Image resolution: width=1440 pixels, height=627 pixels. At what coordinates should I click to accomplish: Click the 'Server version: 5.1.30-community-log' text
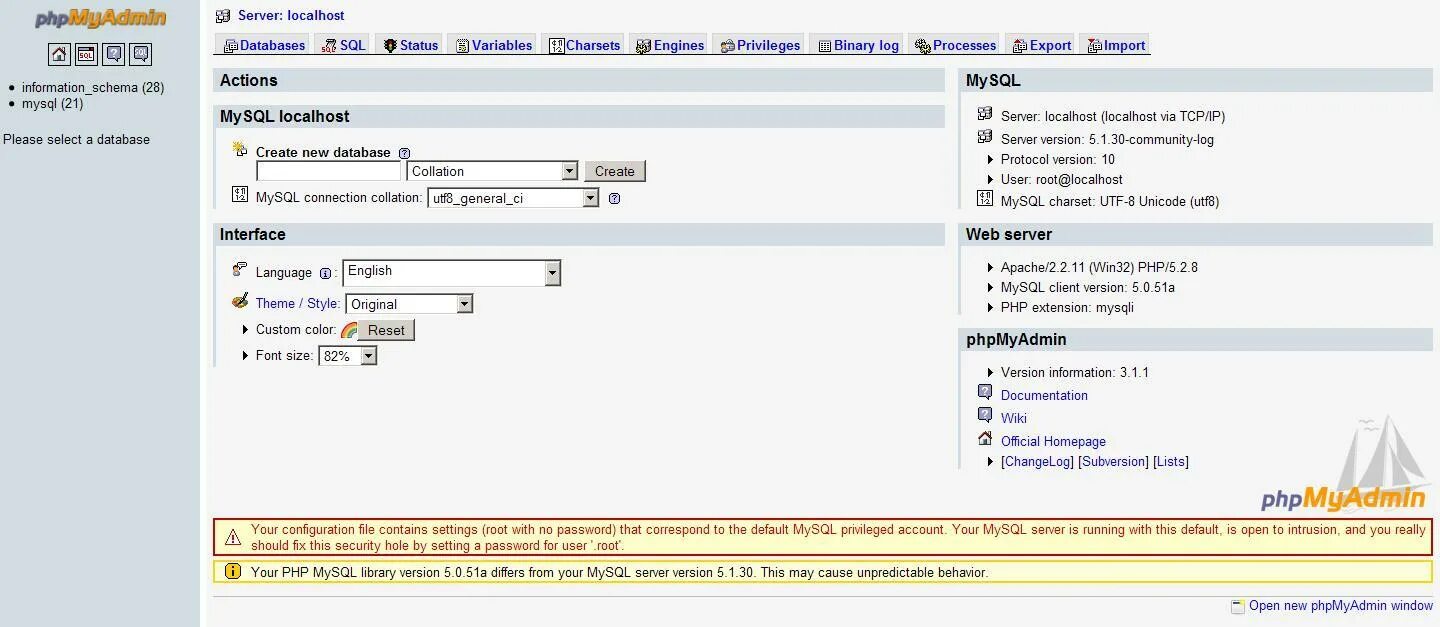point(1107,139)
